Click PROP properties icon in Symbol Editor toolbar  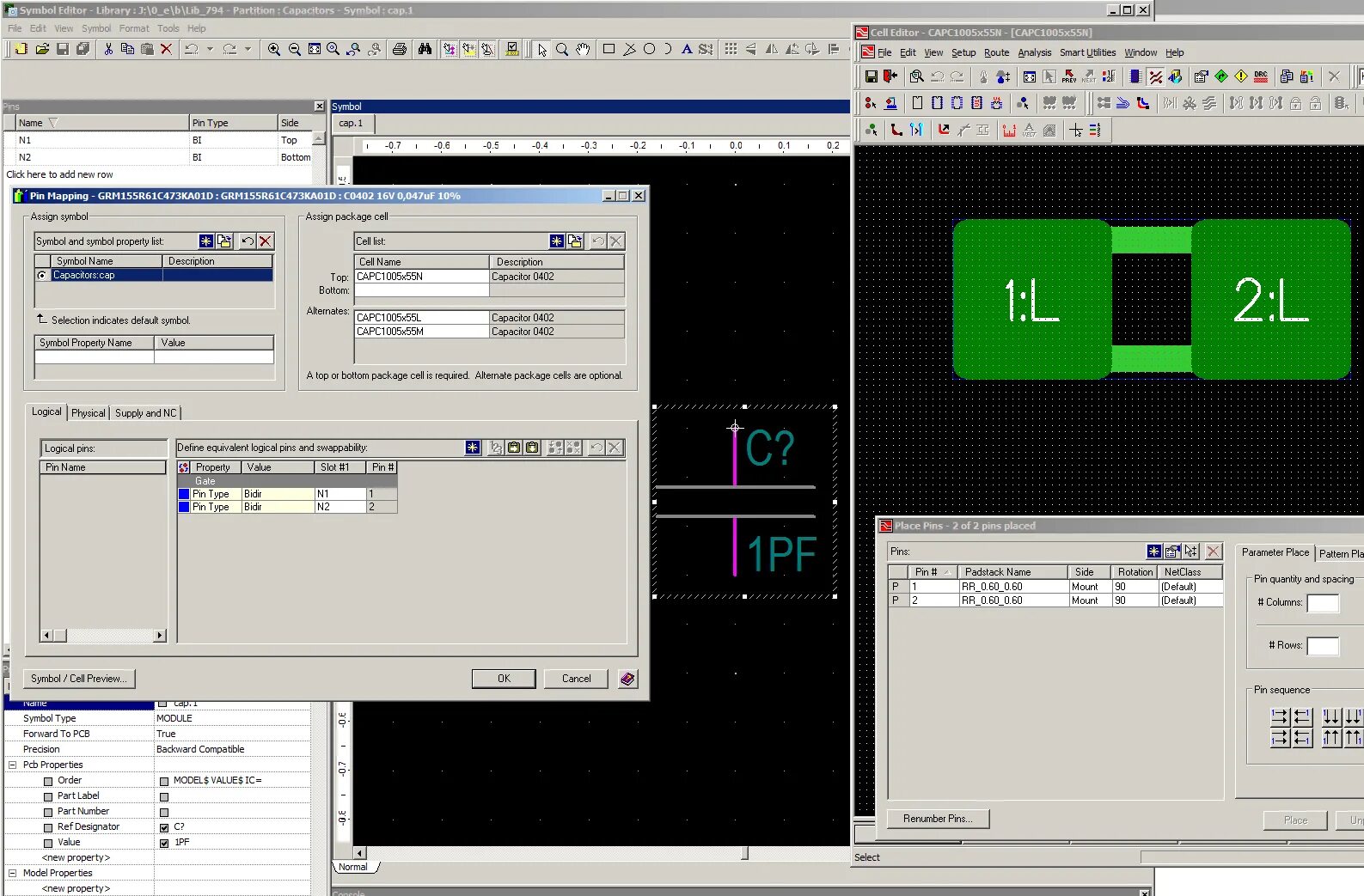click(x=512, y=49)
